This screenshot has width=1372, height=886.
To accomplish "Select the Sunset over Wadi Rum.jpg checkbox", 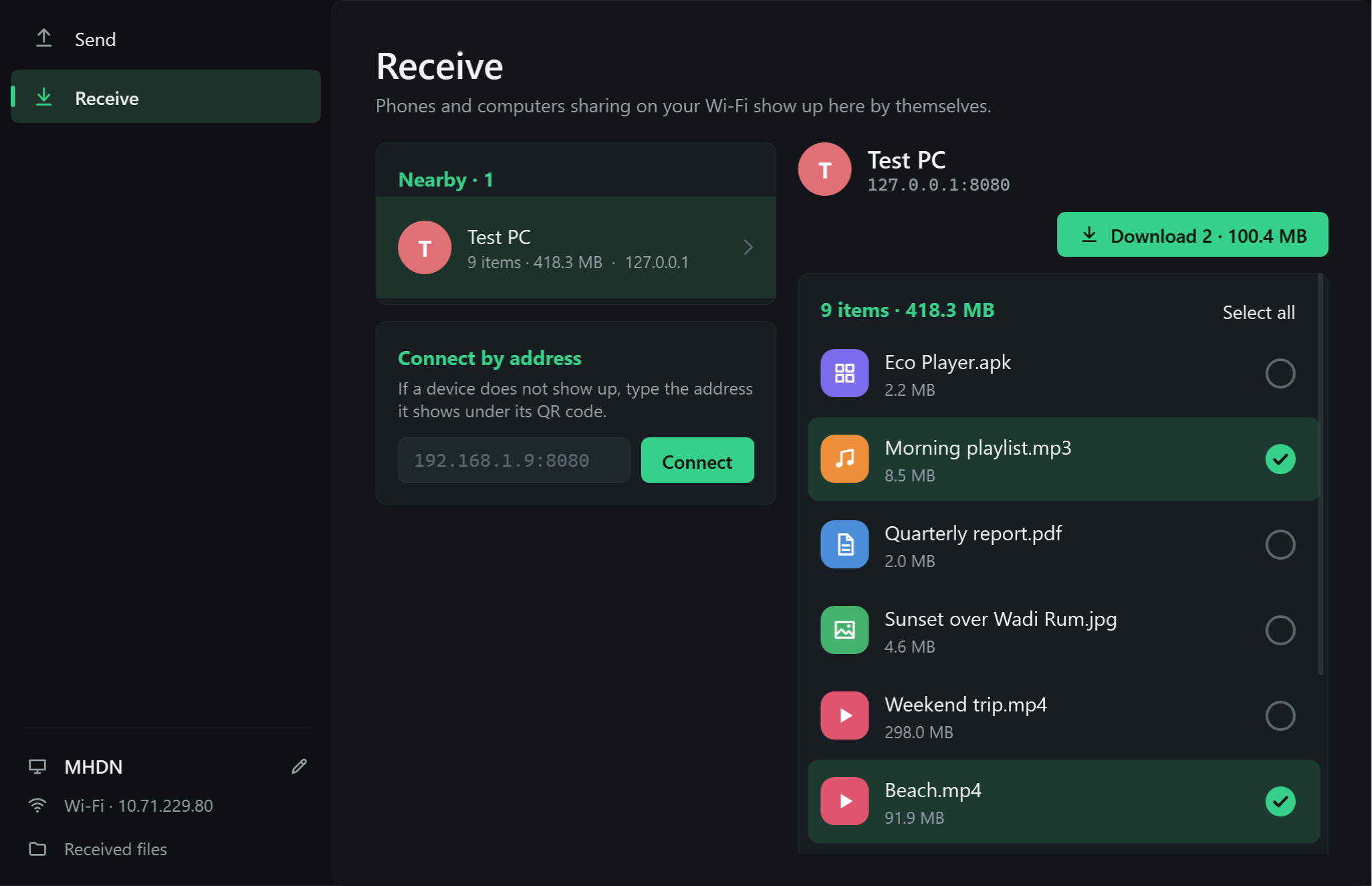I will [x=1280, y=630].
